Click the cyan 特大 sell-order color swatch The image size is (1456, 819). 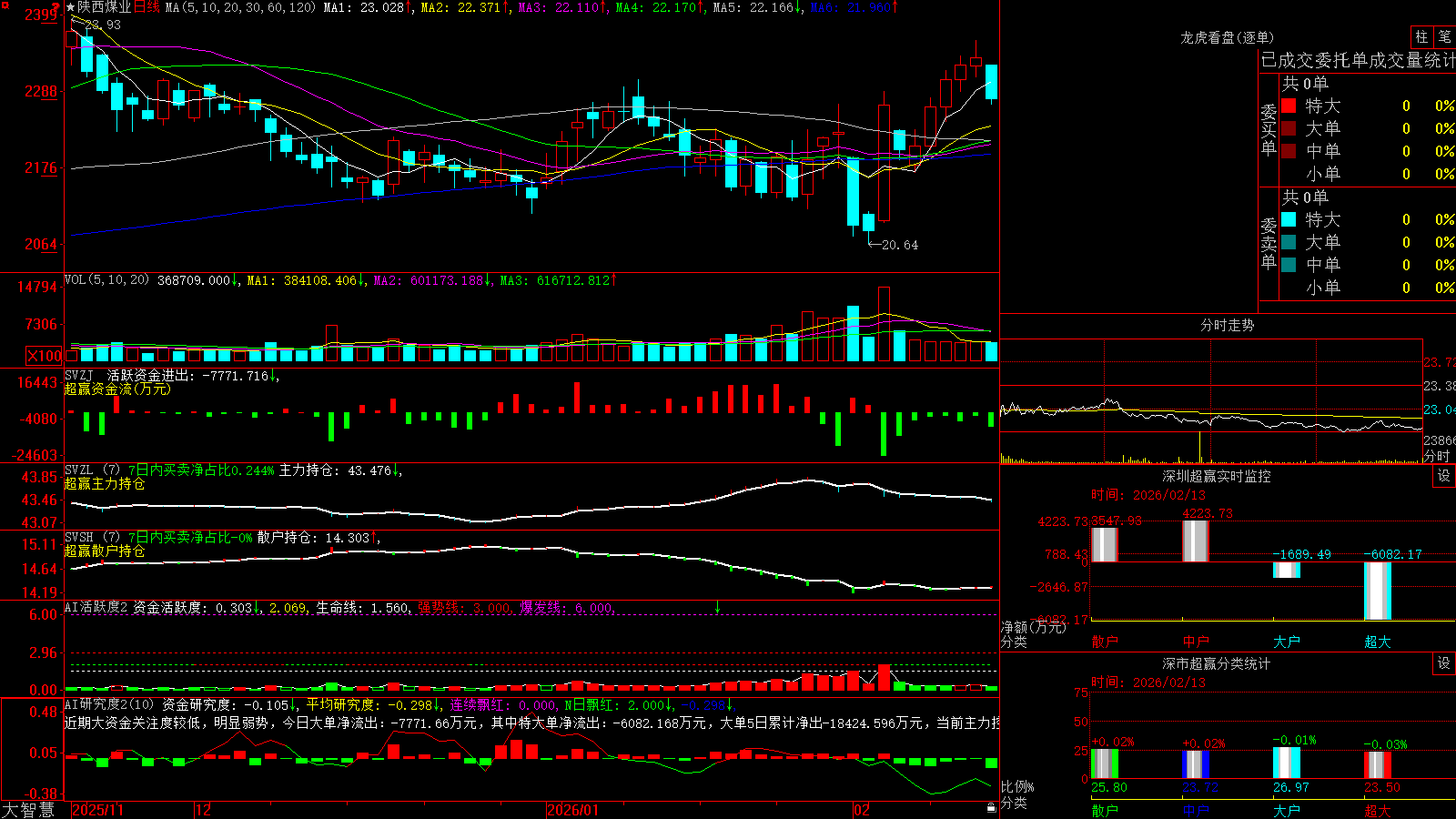click(x=1289, y=219)
